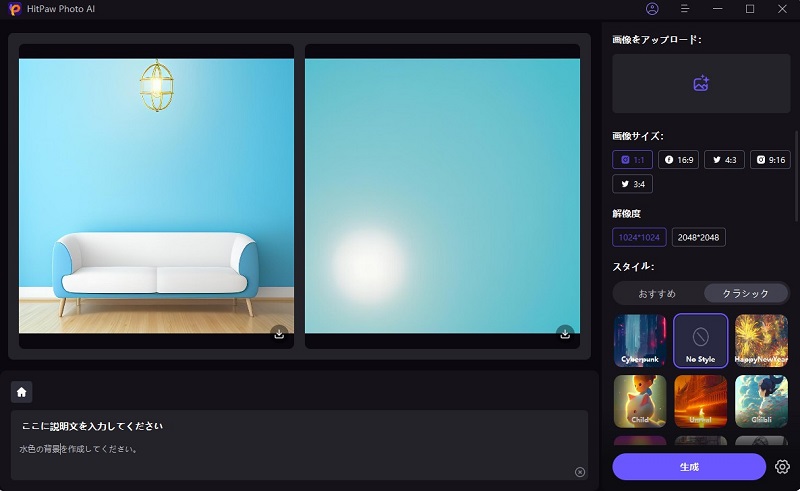Select the 1:1 image size
800x491 pixels.
coord(632,160)
